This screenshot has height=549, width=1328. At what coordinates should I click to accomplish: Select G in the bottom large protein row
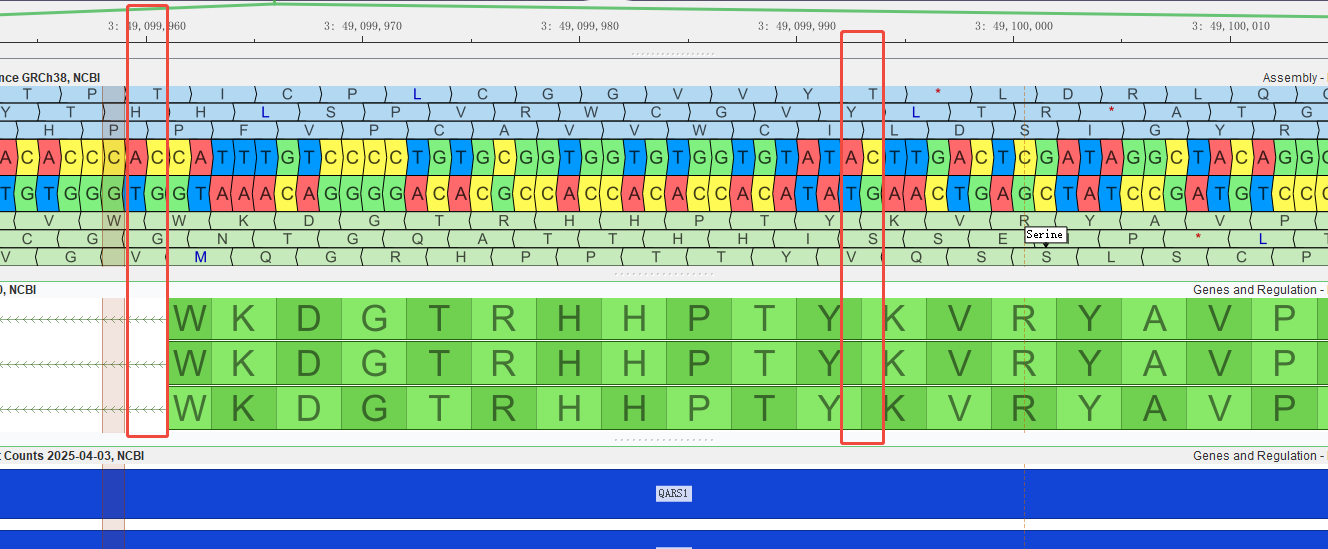(374, 408)
